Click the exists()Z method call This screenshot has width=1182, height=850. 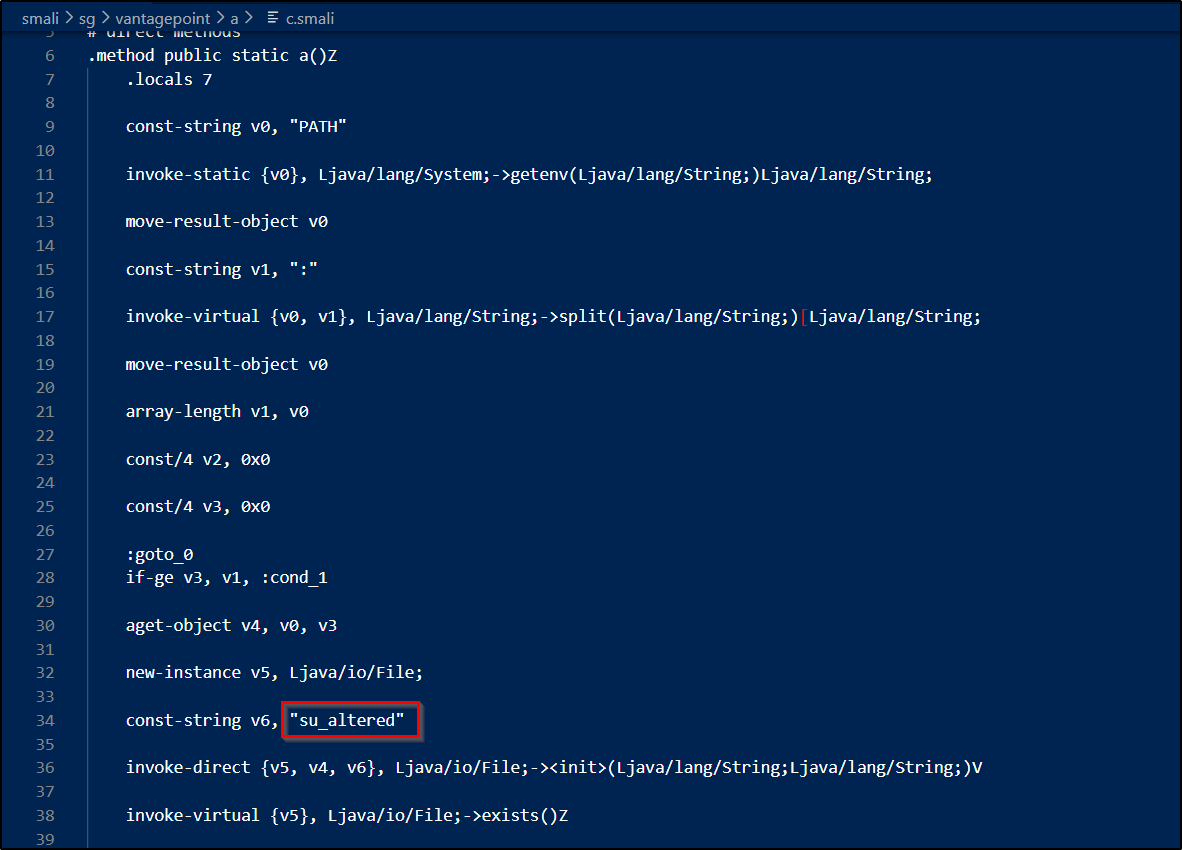[525, 815]
